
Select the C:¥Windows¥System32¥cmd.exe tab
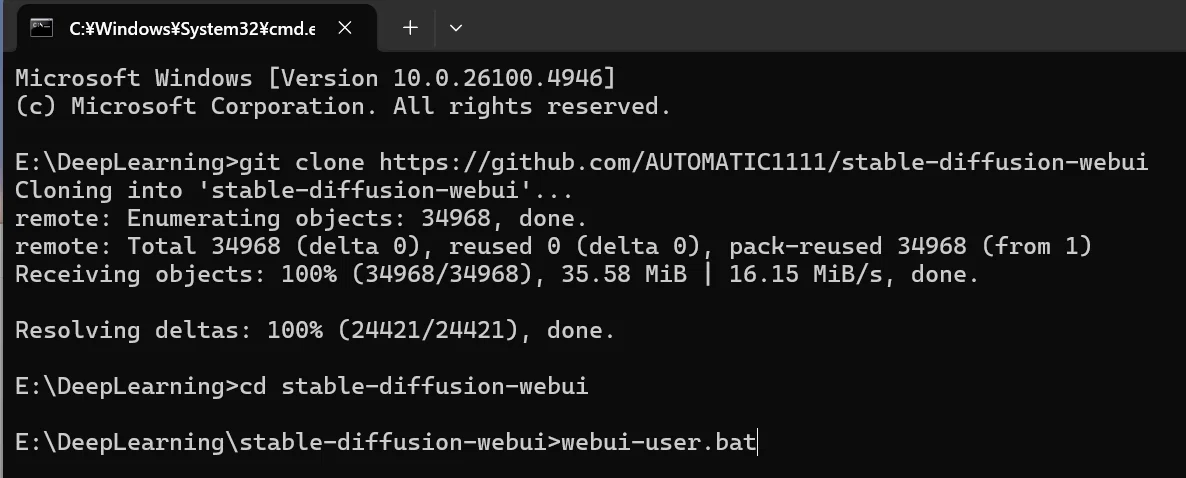pyautogui.click(x=191, y=28)
